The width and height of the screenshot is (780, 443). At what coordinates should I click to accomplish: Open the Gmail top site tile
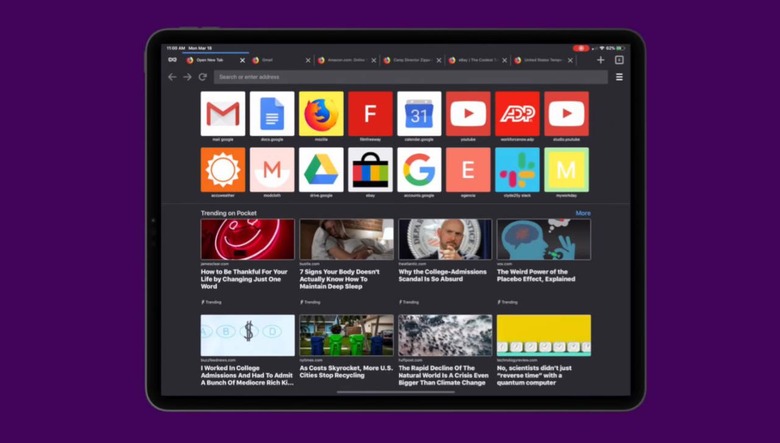pos(222,114)
